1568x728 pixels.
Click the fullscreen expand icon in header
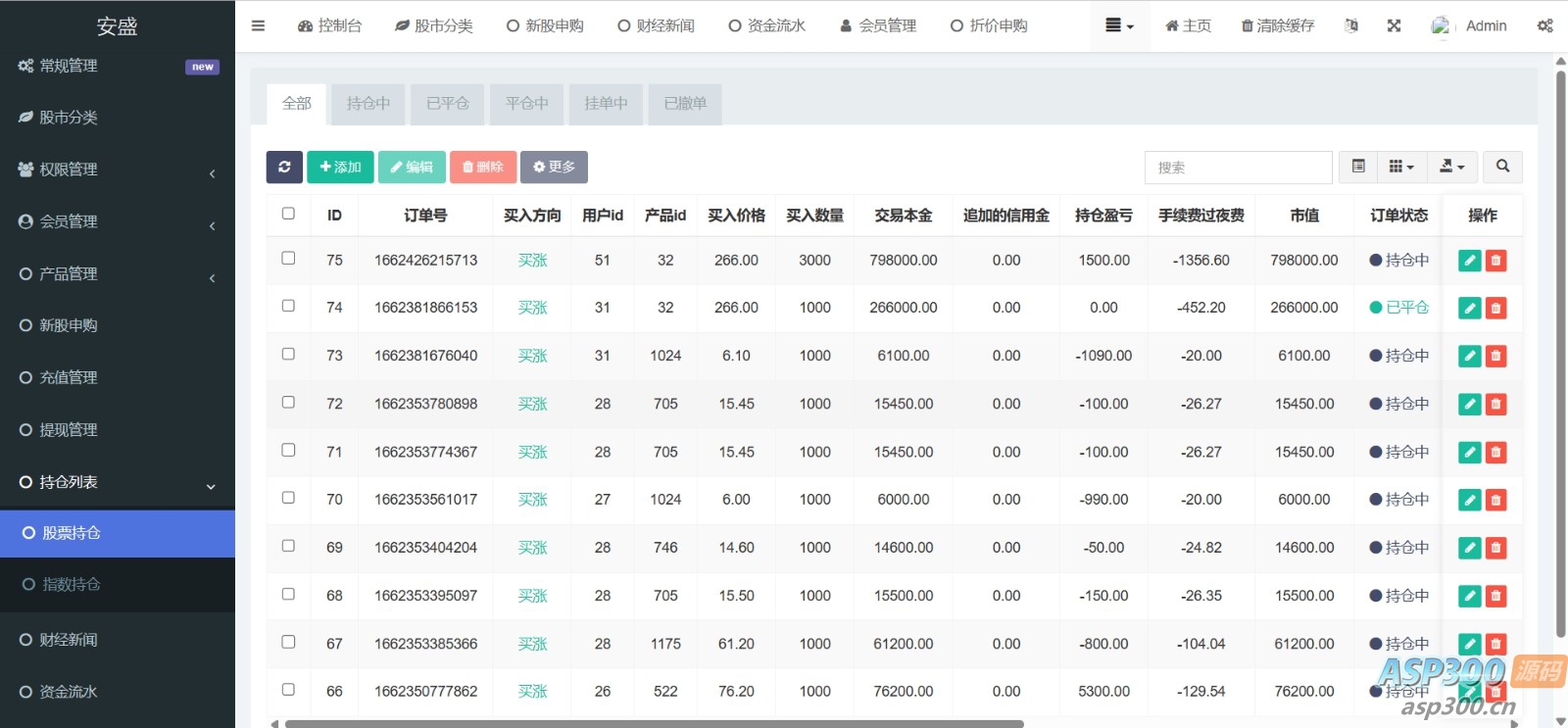pos(1394,25)
